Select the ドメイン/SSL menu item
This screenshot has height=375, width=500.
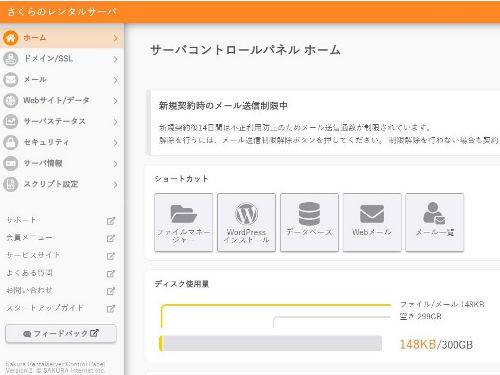pyautogui.click(x=62, y=59)
